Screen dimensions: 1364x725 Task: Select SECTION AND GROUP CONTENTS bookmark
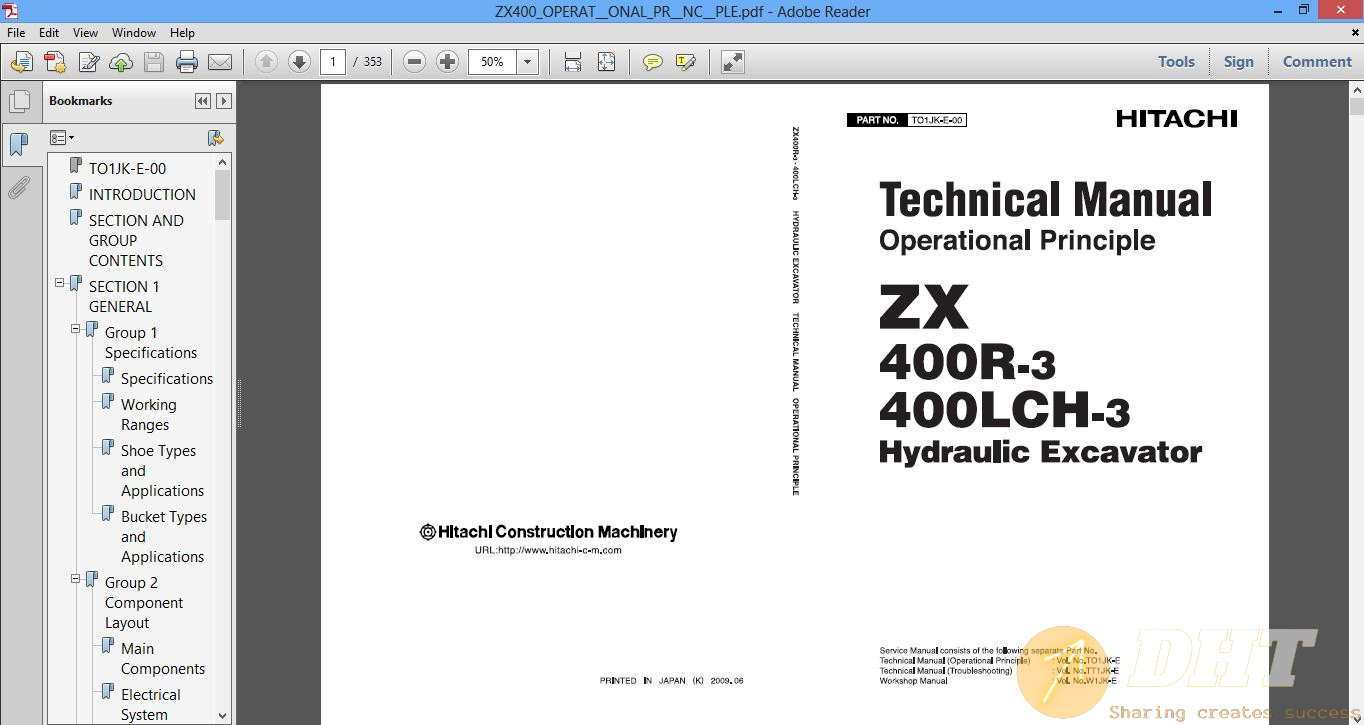click(136, 240)
